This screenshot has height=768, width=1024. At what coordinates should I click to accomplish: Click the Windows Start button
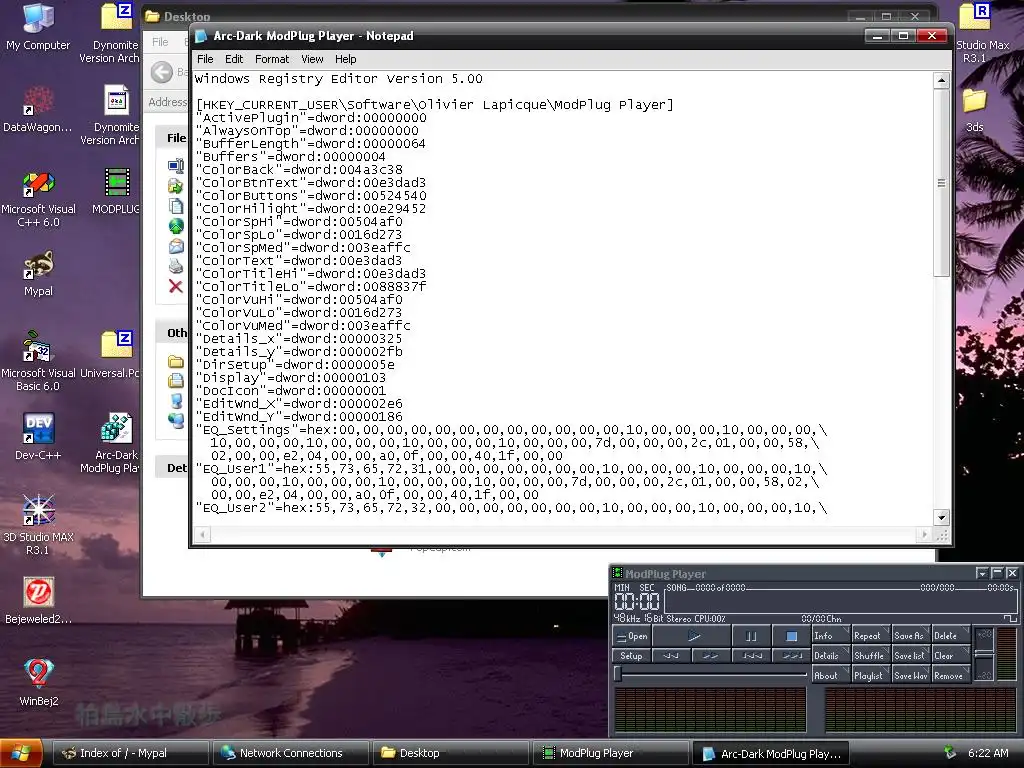coord(21,753)
